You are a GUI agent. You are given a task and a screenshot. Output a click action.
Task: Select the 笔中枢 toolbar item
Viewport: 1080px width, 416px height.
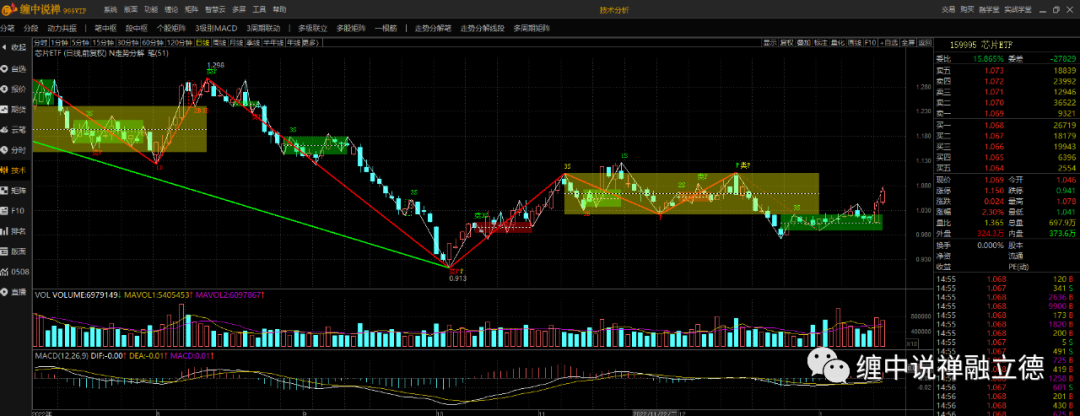click(x=105, y=28)
